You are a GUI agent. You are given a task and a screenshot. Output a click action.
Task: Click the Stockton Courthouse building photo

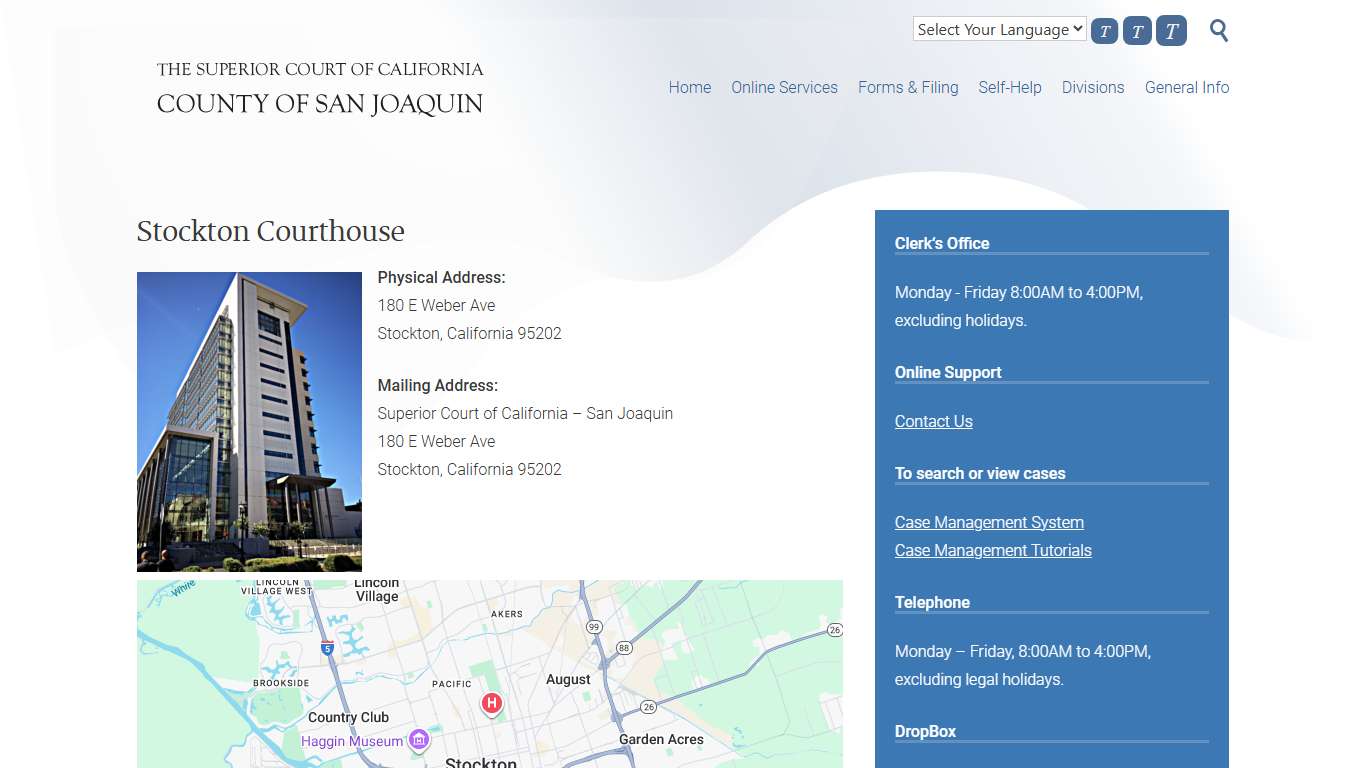[x=249, y=421]
